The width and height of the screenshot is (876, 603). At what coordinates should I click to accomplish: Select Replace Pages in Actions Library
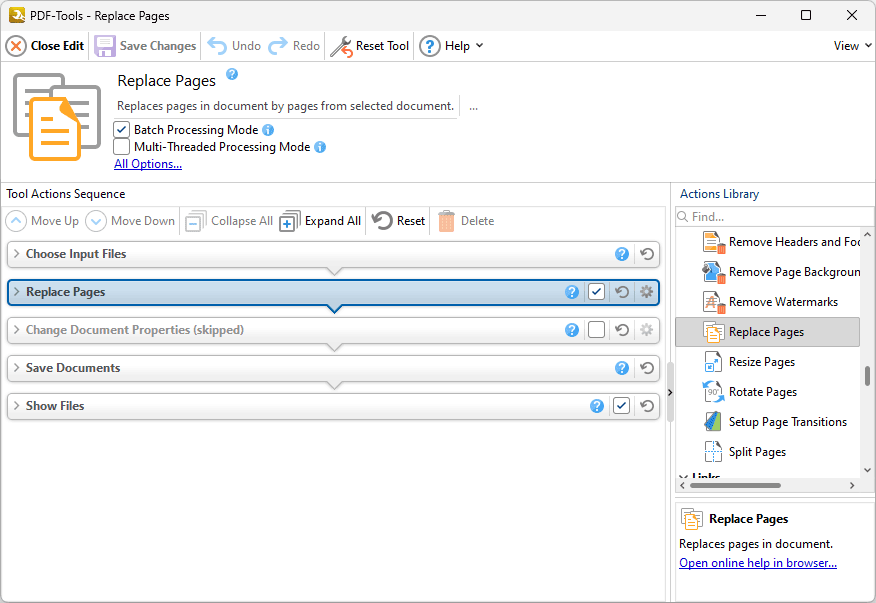(x=768, y=332)
